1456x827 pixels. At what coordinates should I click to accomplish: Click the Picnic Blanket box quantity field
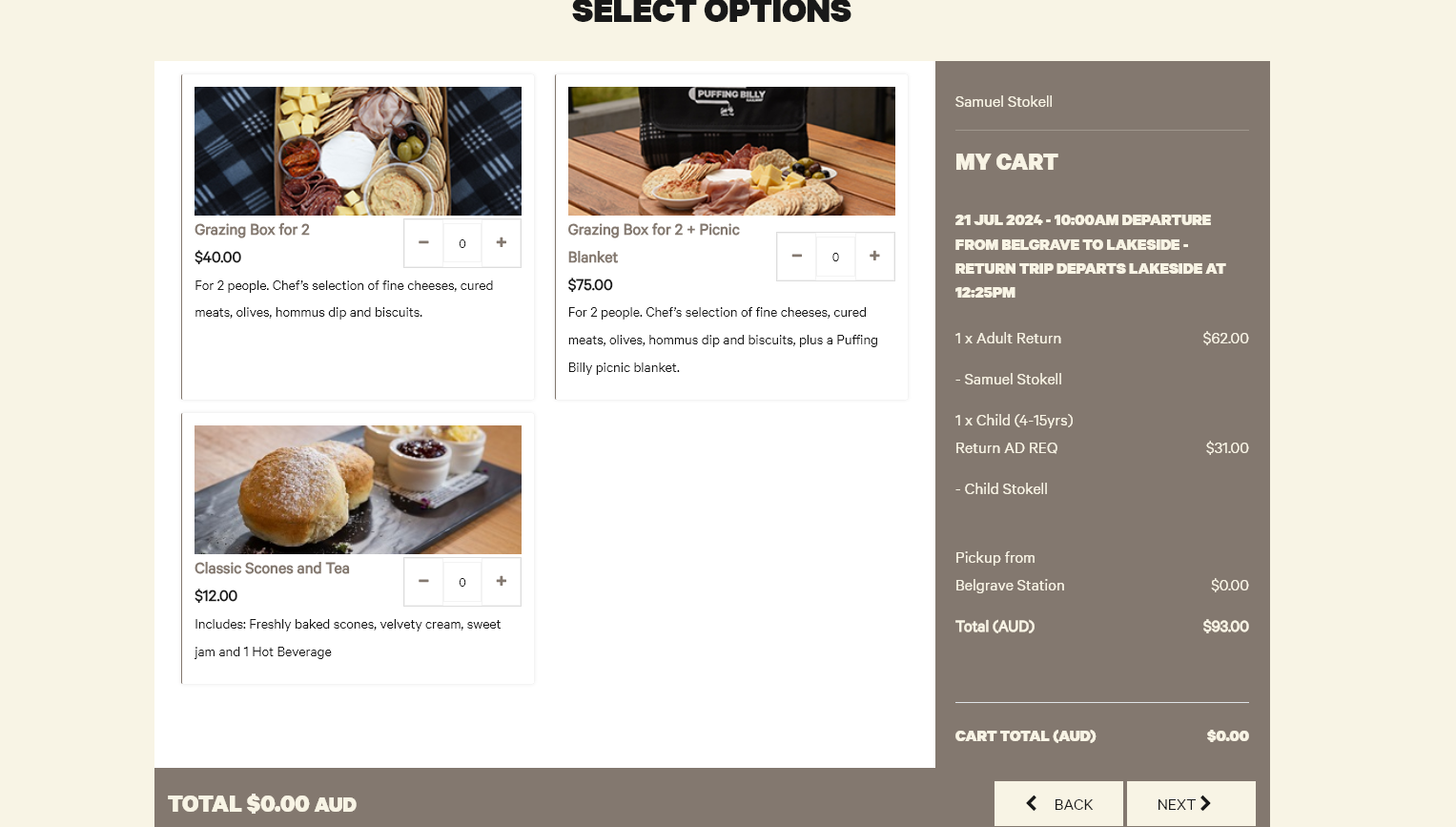835,257
